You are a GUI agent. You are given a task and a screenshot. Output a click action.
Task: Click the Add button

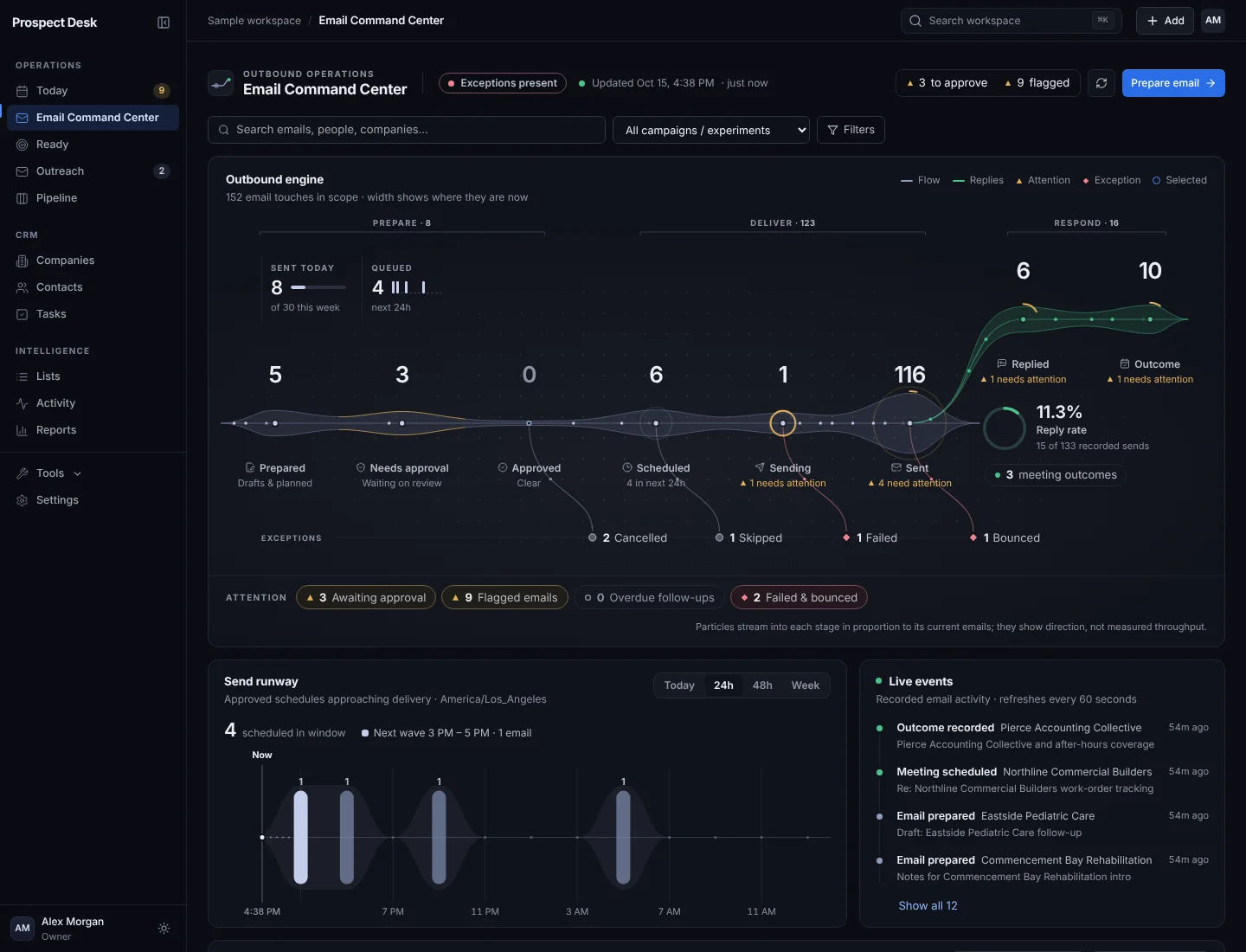[1165, 21]
